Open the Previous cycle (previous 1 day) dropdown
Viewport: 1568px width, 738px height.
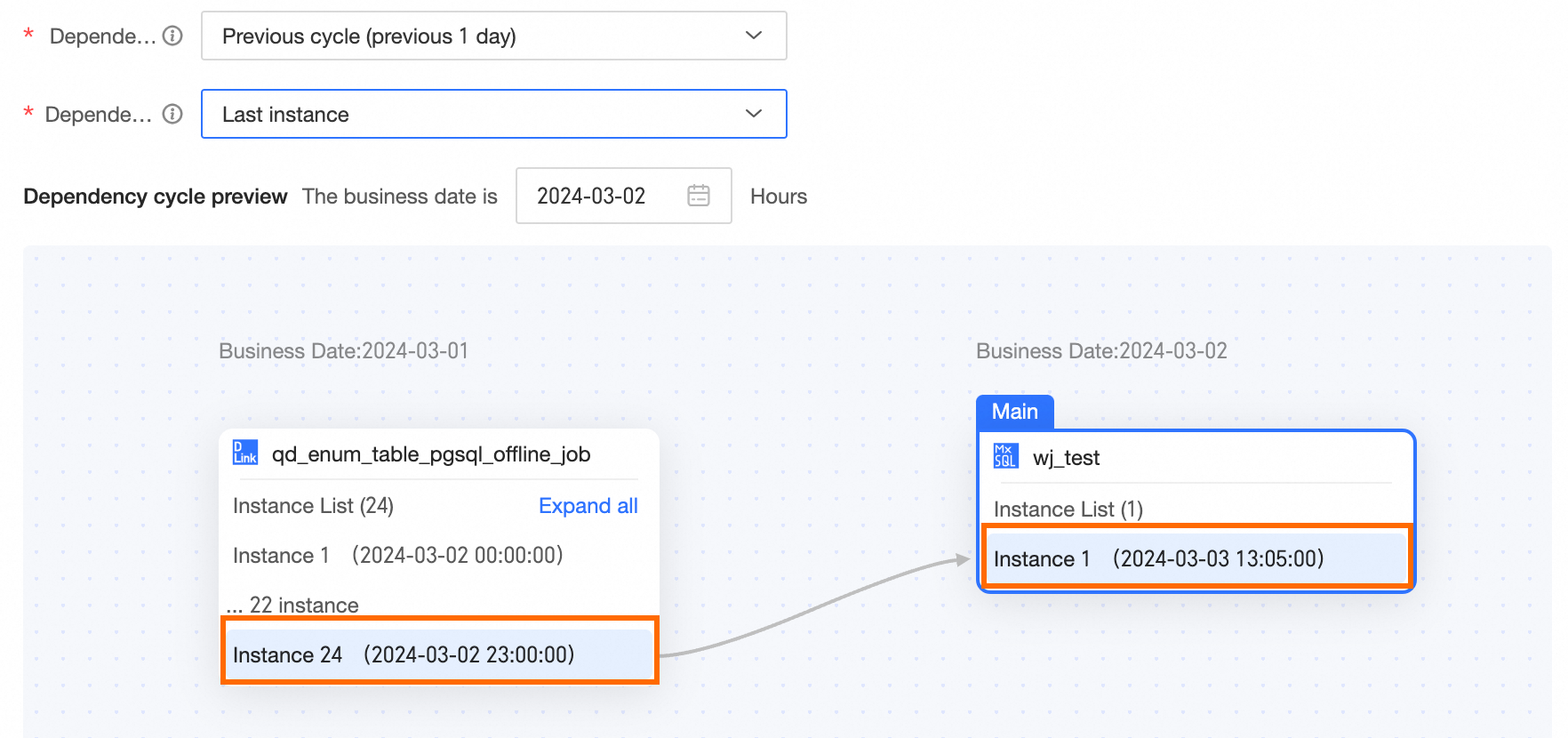point(494,36)
